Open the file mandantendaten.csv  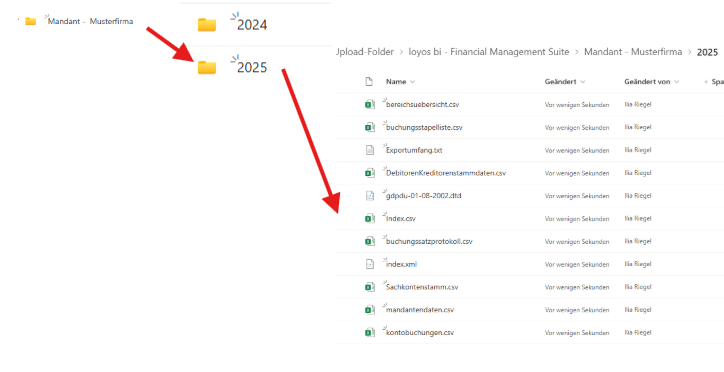coord(420,310)
